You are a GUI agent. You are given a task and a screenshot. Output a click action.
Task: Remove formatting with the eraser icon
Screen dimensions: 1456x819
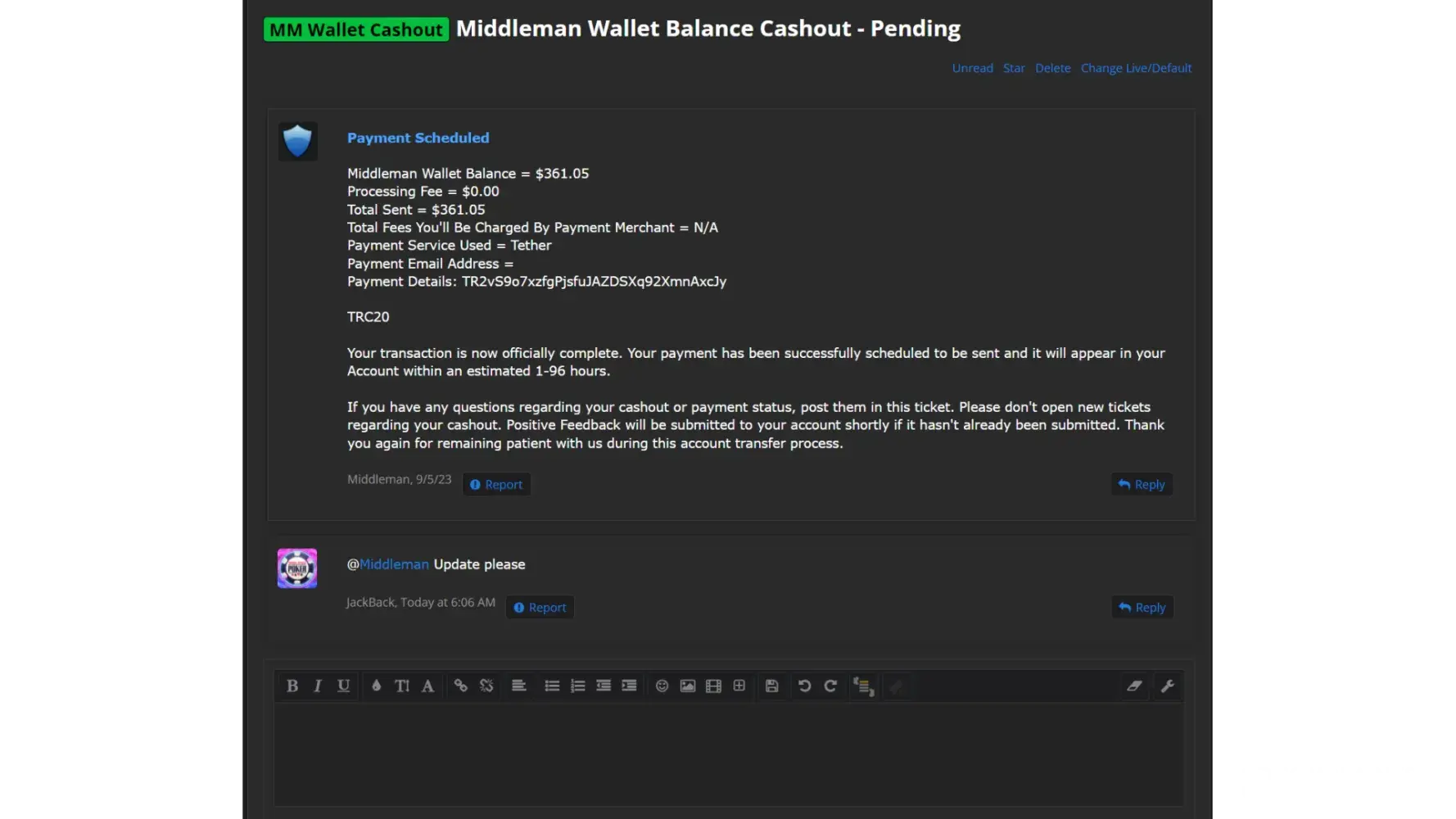(1134, 686)
